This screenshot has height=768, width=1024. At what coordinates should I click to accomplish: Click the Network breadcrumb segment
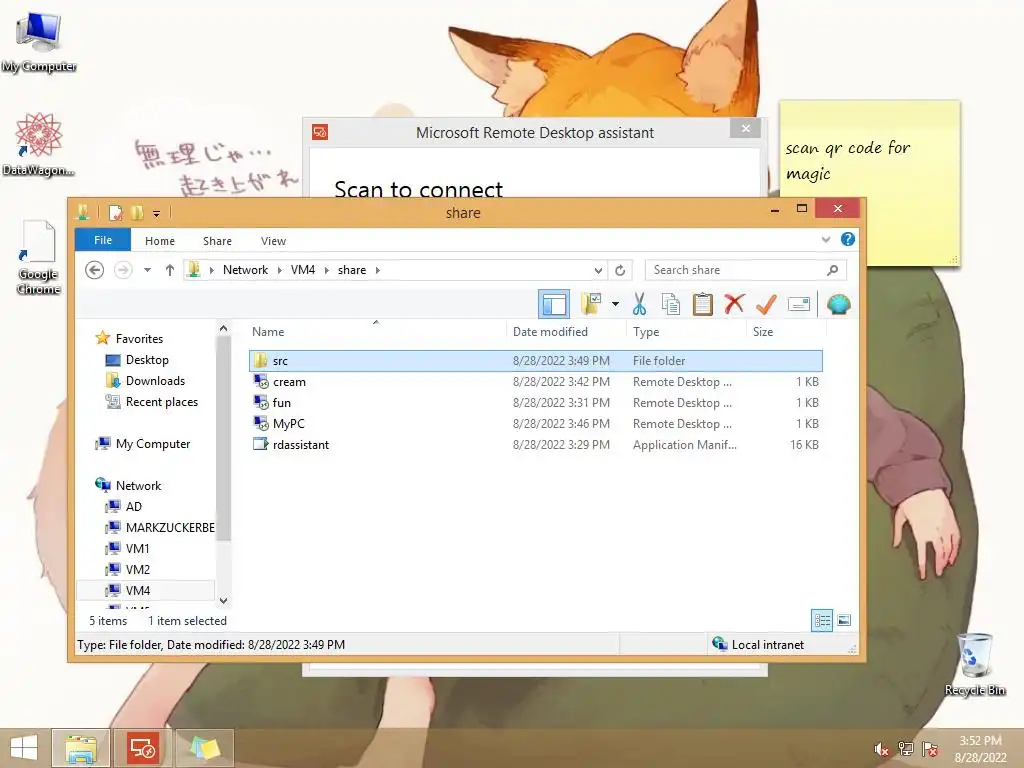[246, 270]
